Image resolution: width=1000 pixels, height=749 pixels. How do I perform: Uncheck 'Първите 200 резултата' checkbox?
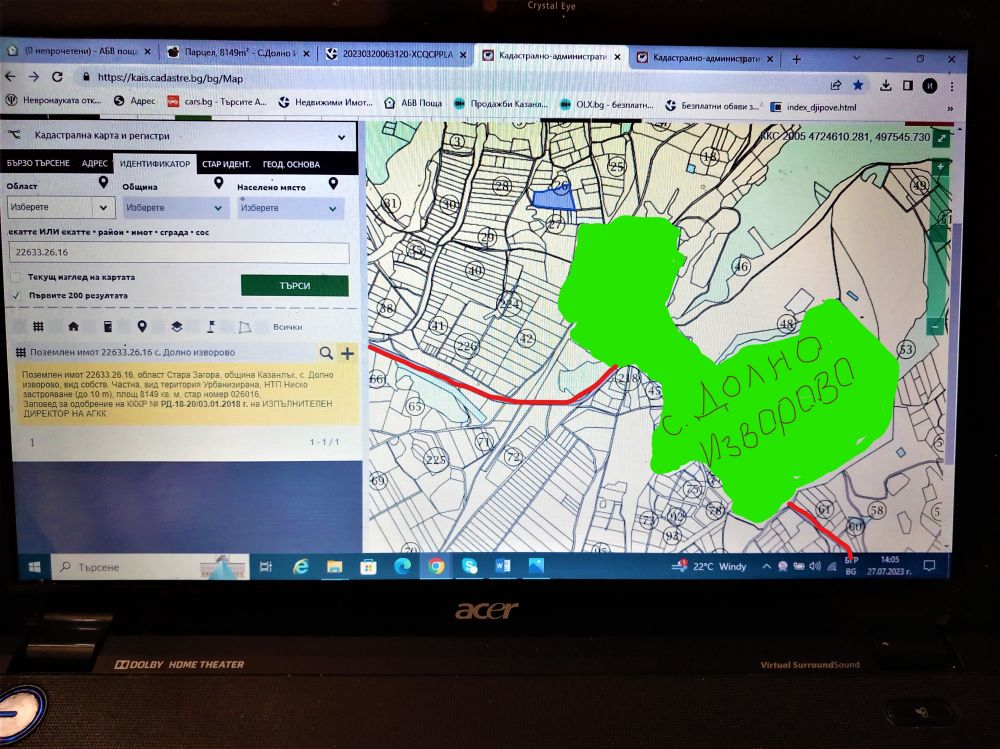coord(15,296)
